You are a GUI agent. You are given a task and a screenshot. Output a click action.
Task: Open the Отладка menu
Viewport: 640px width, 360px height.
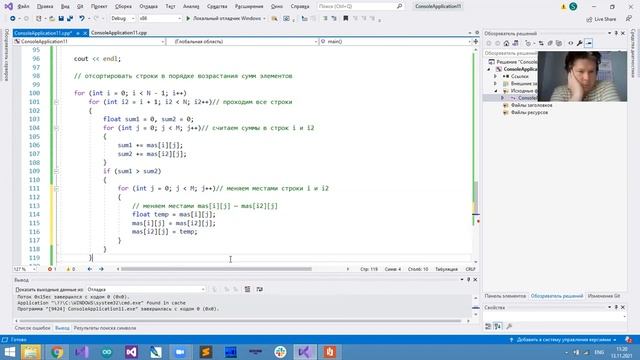[148, 7]
